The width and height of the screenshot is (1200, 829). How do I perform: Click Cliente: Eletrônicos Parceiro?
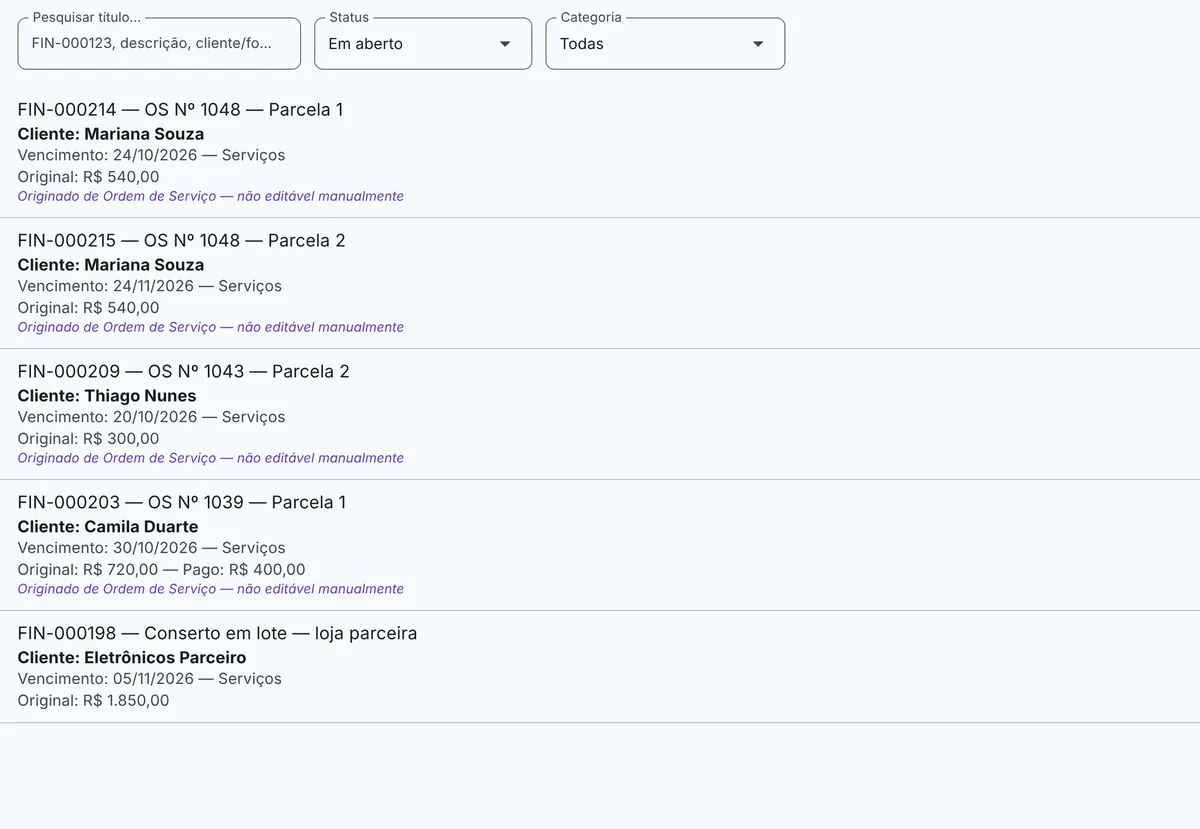click(132, 658)
